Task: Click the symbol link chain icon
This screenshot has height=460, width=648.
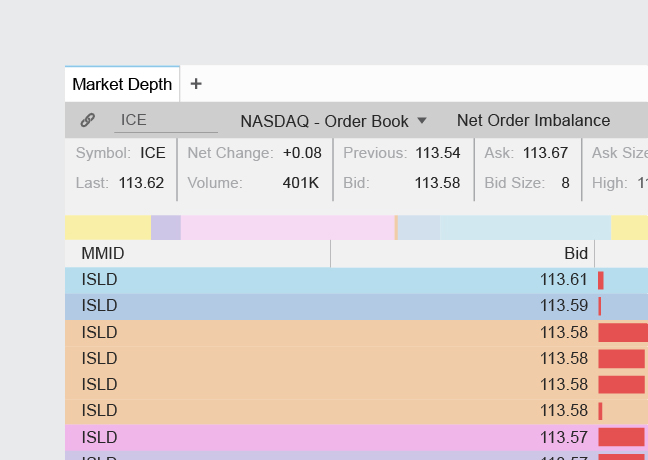Action: pos(87,120)
